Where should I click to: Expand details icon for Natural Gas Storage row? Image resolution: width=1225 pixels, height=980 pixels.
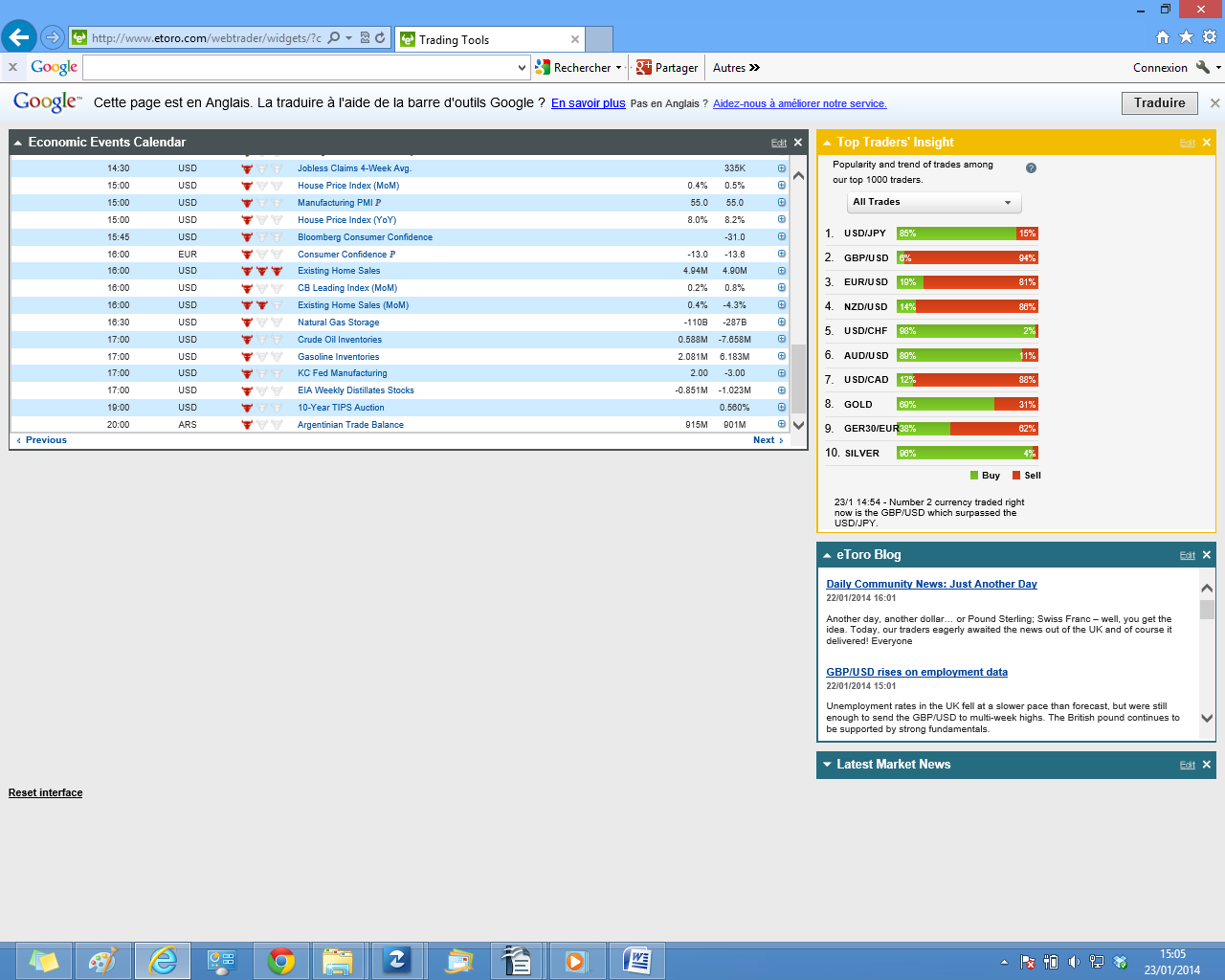click(781, 323)
